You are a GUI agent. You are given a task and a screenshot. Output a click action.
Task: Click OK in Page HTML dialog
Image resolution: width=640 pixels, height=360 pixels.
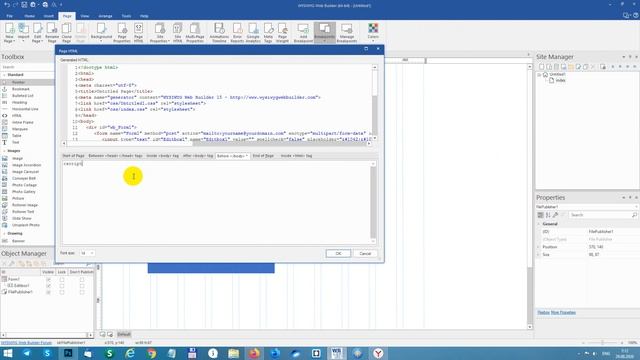click(338, 253)
